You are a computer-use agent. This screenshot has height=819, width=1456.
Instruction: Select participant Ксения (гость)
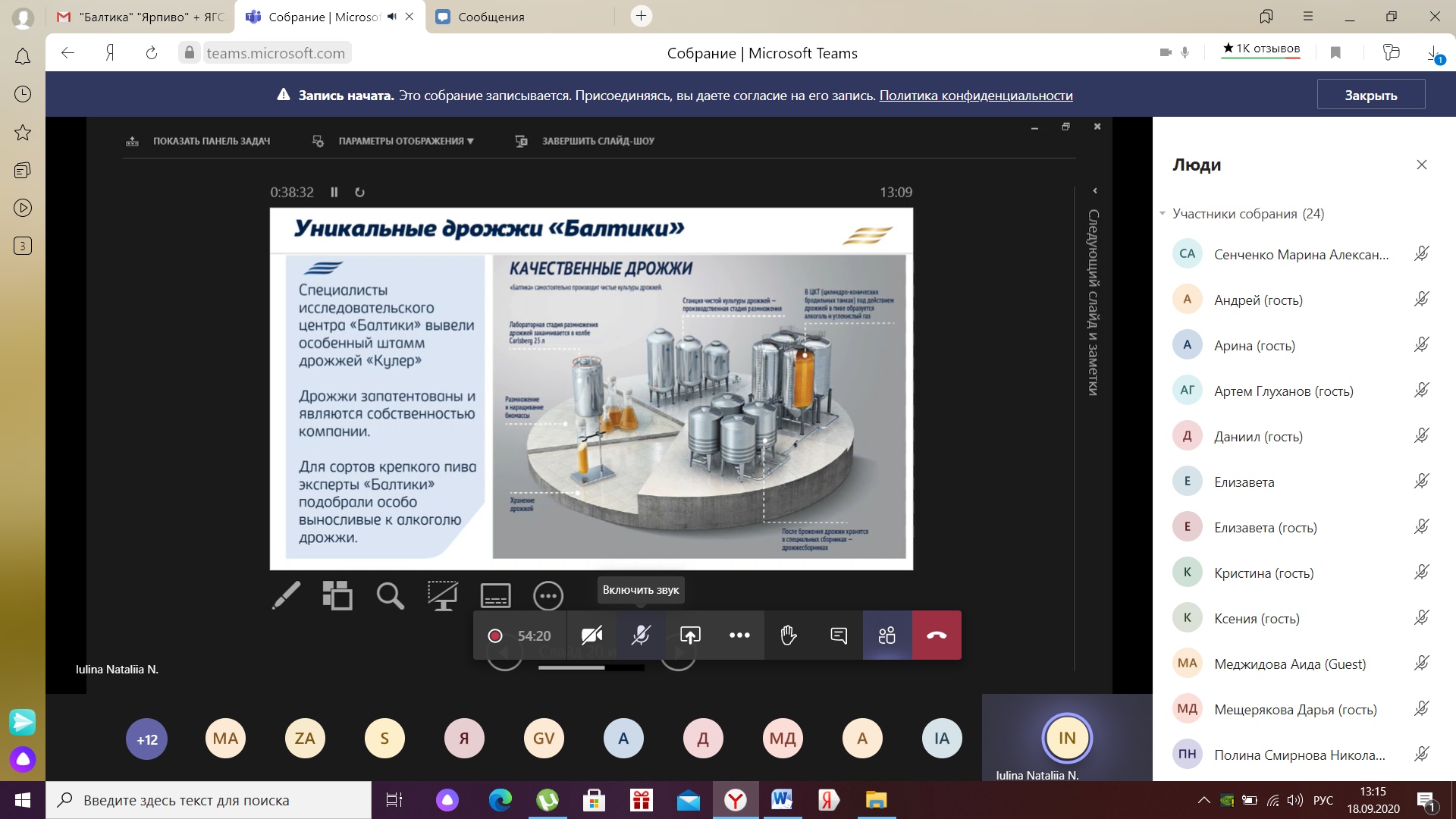[1301, 618]
